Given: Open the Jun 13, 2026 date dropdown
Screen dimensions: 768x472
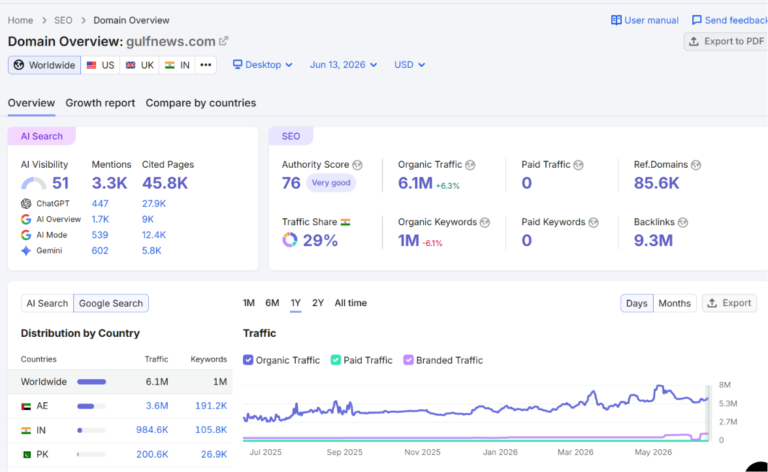Looking at the screenshot, I should (x=343, y=65).
